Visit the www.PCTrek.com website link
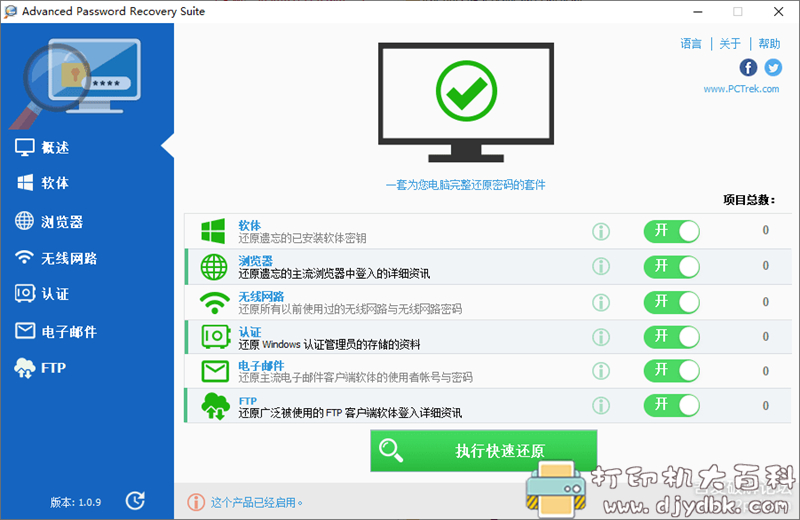The width and height of the screenshot is (800, 520). click(x=741, y=89)
